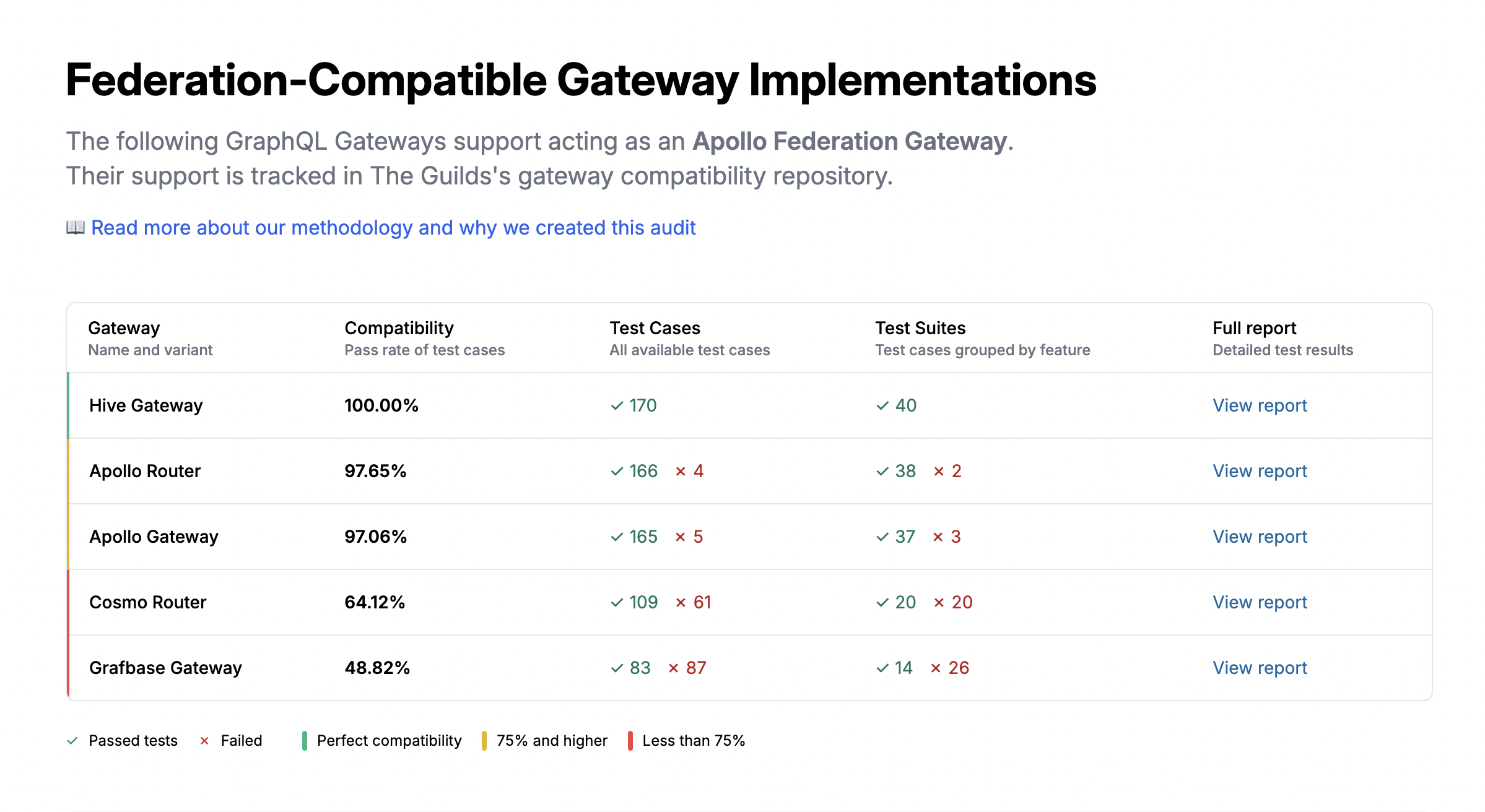Open Grafbase Gateway's View report link
This screenshot has height=812, width=1485.
click(1260, 668)
